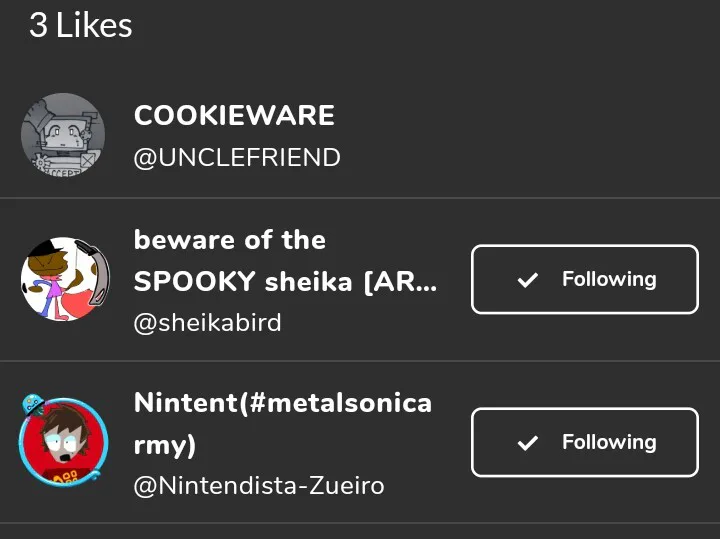Click sheikabird's round profile picture

[65, 279]
